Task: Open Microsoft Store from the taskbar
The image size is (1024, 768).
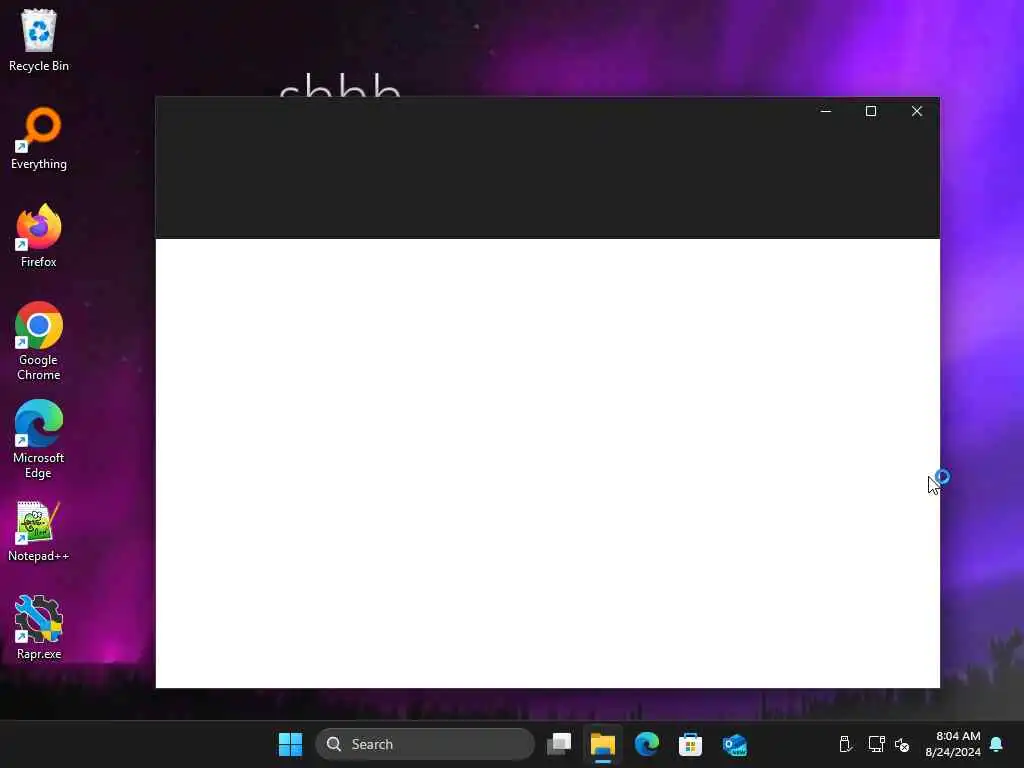Action: pos(690,744)
